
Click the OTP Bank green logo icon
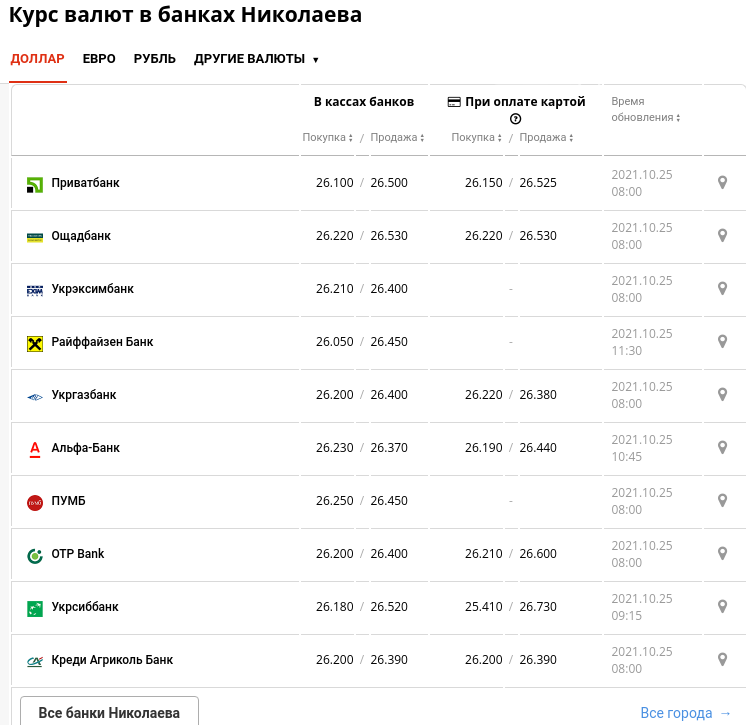(35, 555)
